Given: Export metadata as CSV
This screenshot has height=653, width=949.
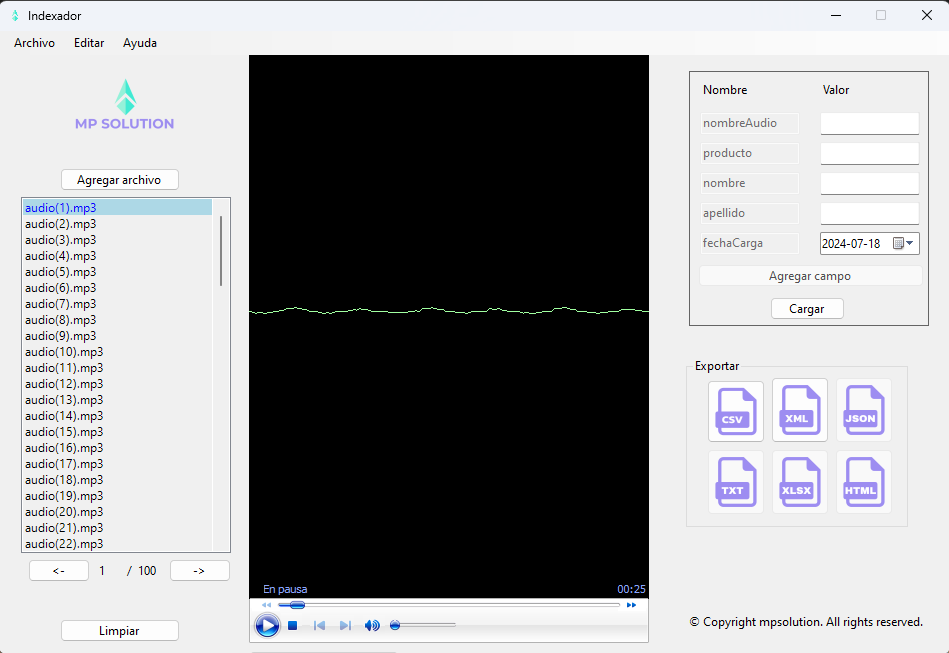Looking at the screenshot, I should pos(736,410).
